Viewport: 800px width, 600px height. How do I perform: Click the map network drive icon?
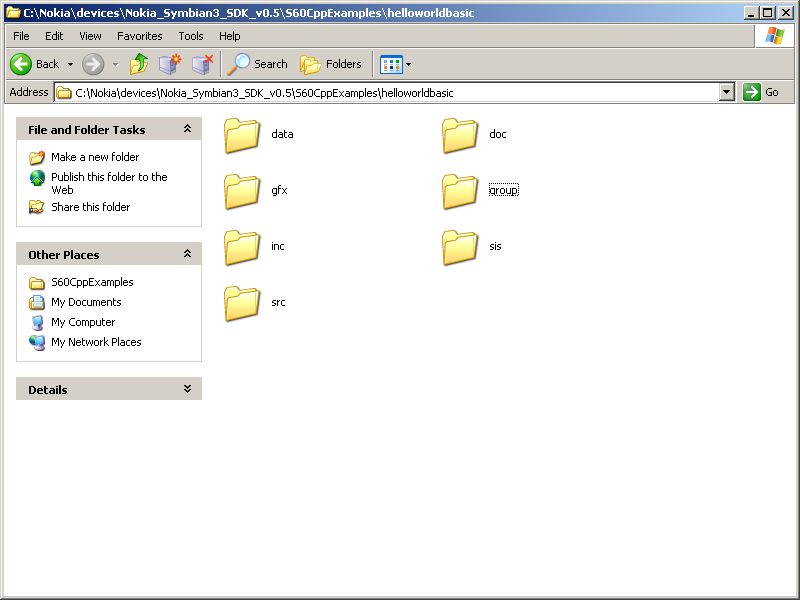[x=170, y=64]
